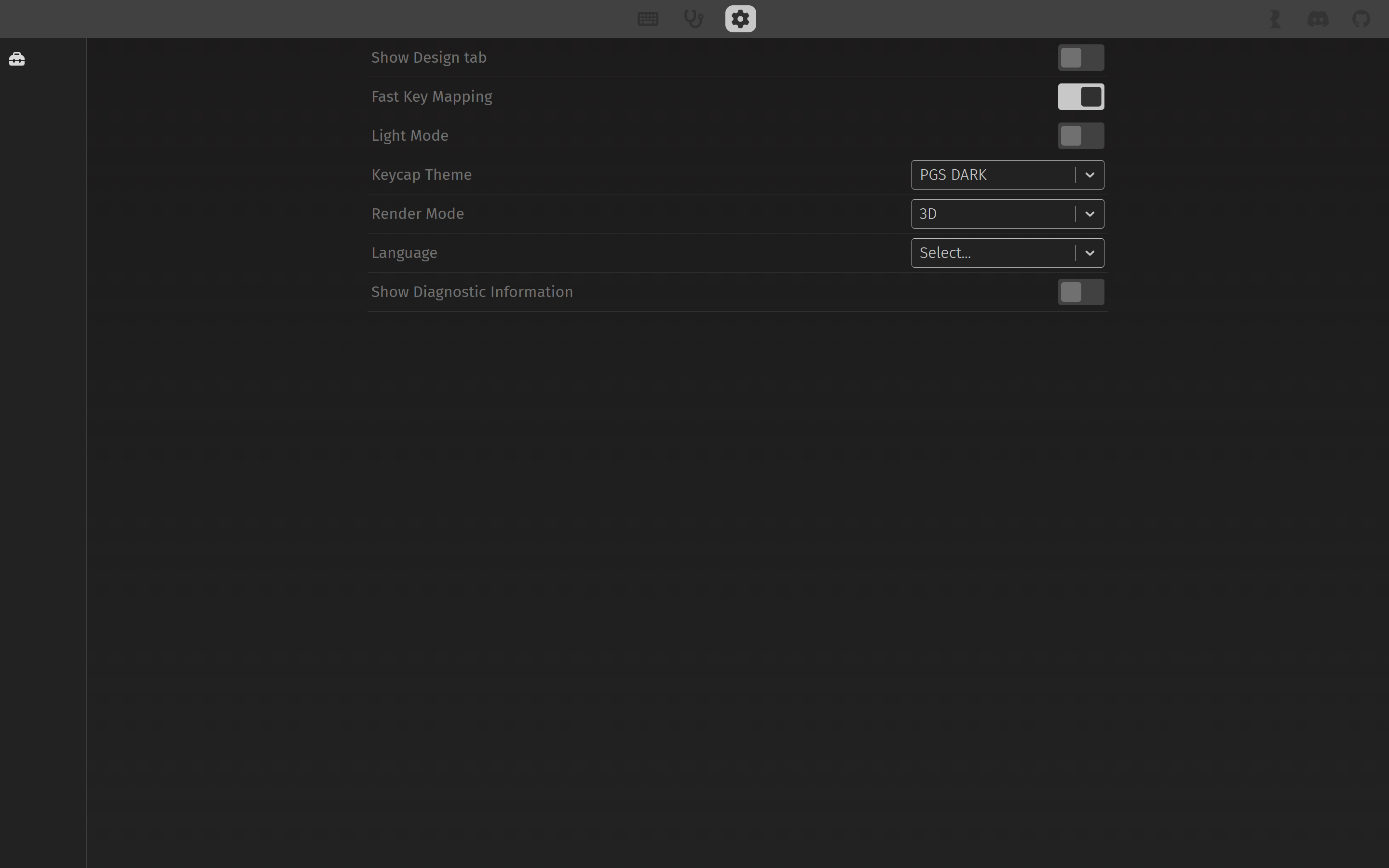Turn on the Light Mode switch
The image size is (1389, 868).
point(1080,136)
